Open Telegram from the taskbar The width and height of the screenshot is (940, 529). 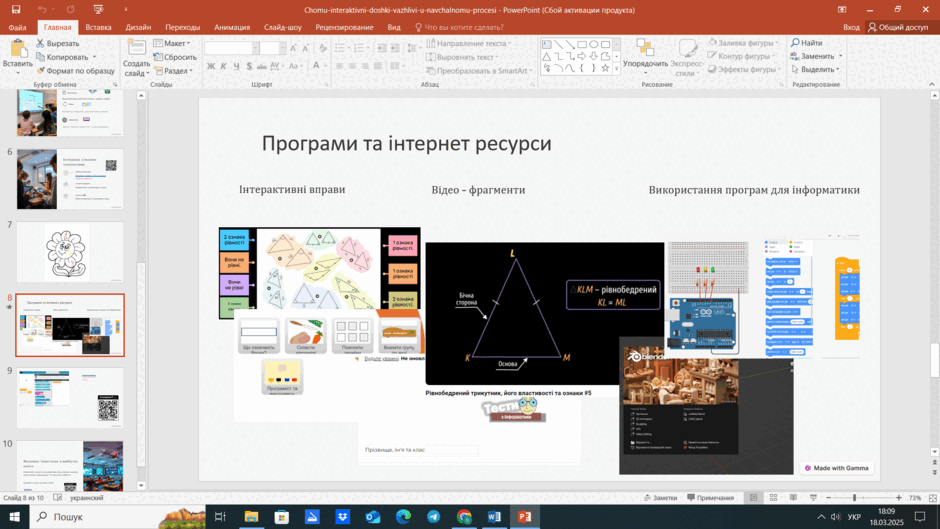coord(433,516)
